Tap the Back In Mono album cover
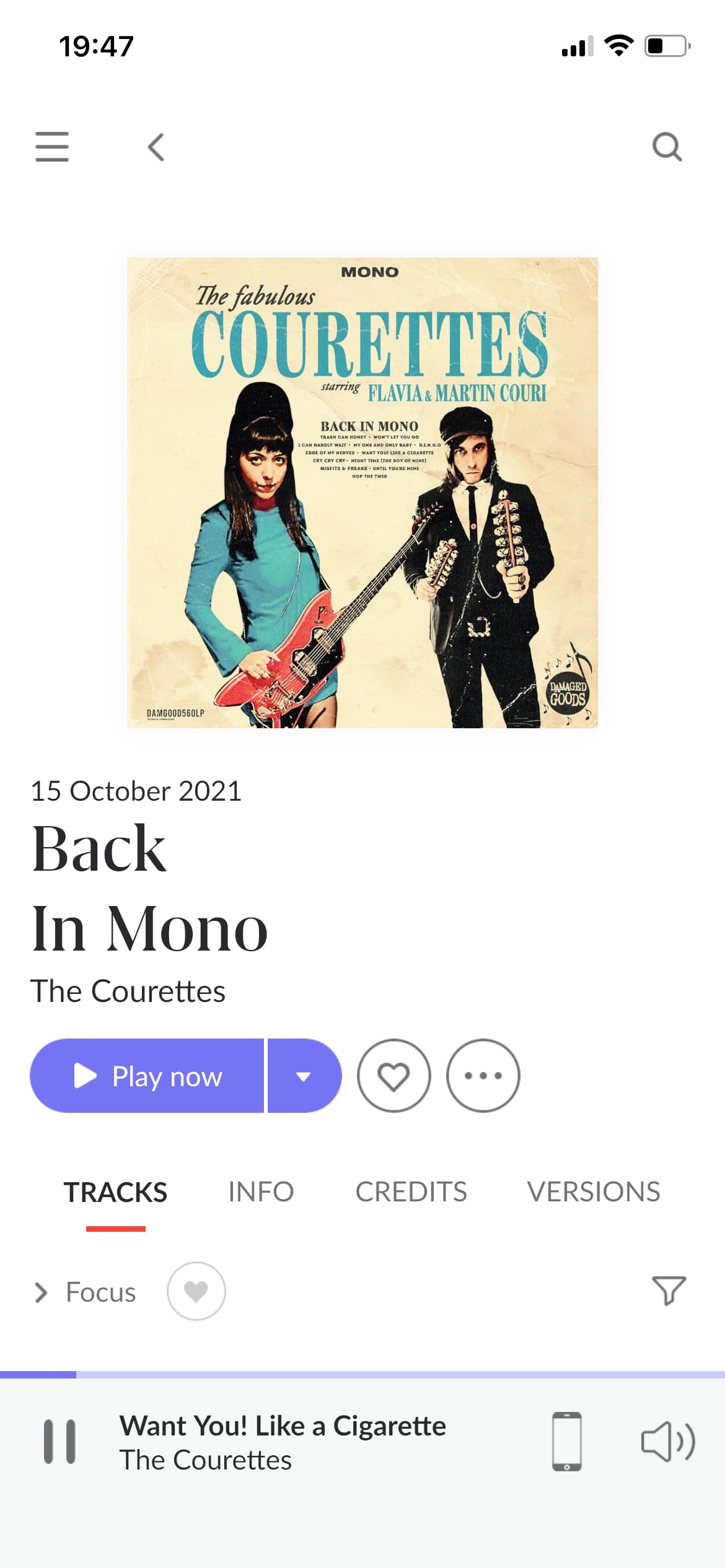This screenshot has height=1568, width=725. point(362,493)
